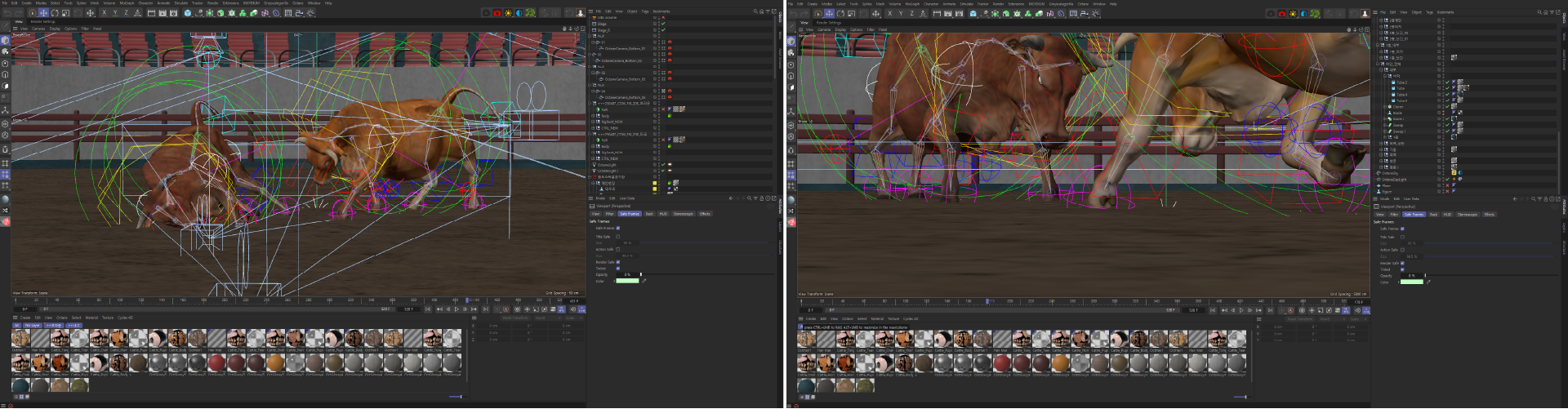Toggle Z axis lock in left window

point(126,13)
